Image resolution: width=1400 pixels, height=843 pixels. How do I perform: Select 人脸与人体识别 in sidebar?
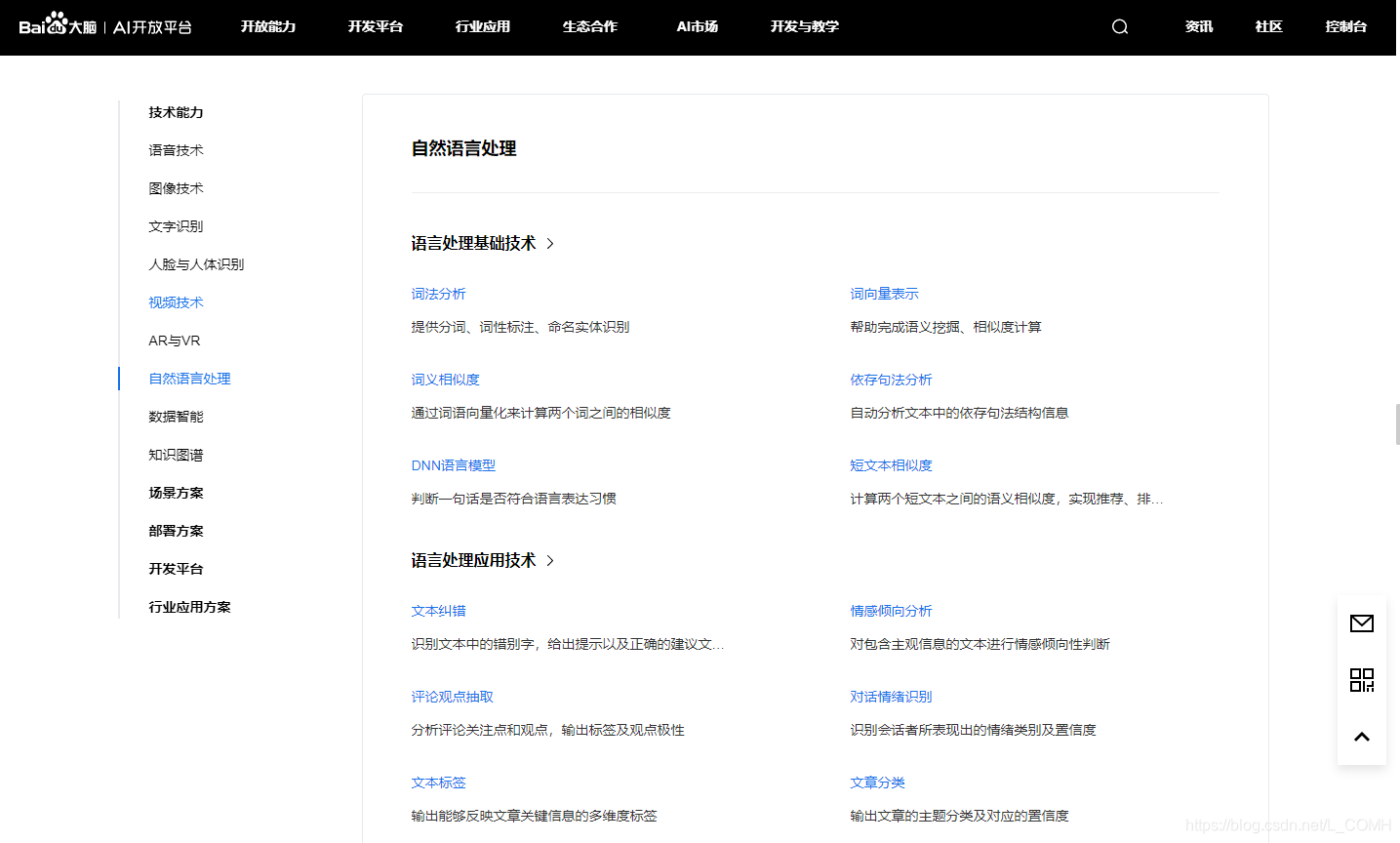[197, 264]
